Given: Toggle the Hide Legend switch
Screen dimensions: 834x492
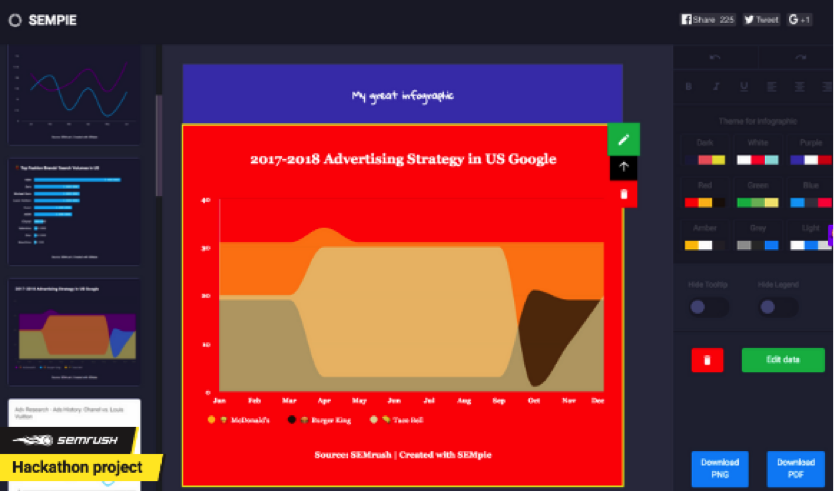Looking at the screenshot, I should coord(778,307).
